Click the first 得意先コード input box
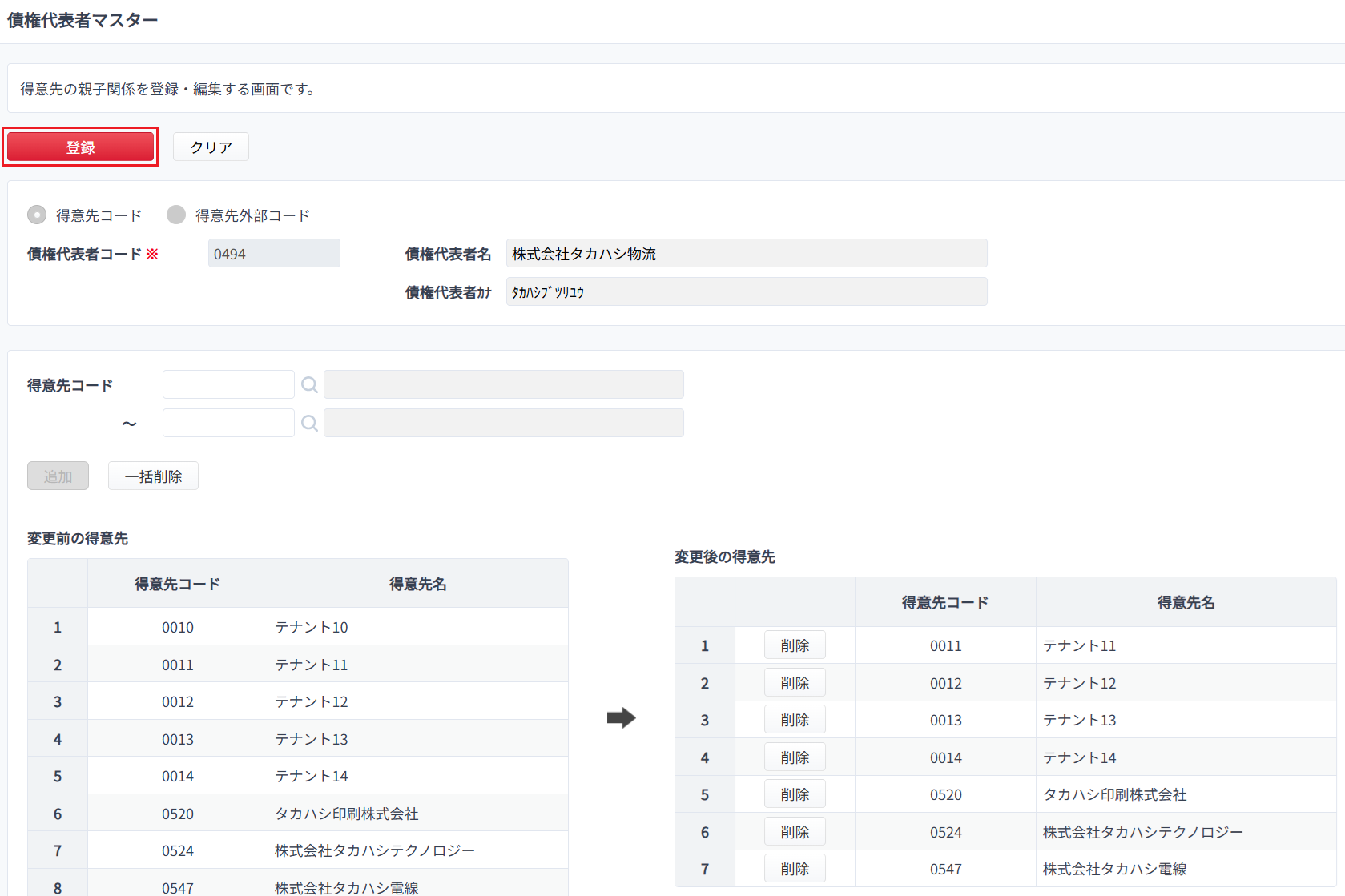The height and width of the screenshot is (896, 1345). coord(228,384)
